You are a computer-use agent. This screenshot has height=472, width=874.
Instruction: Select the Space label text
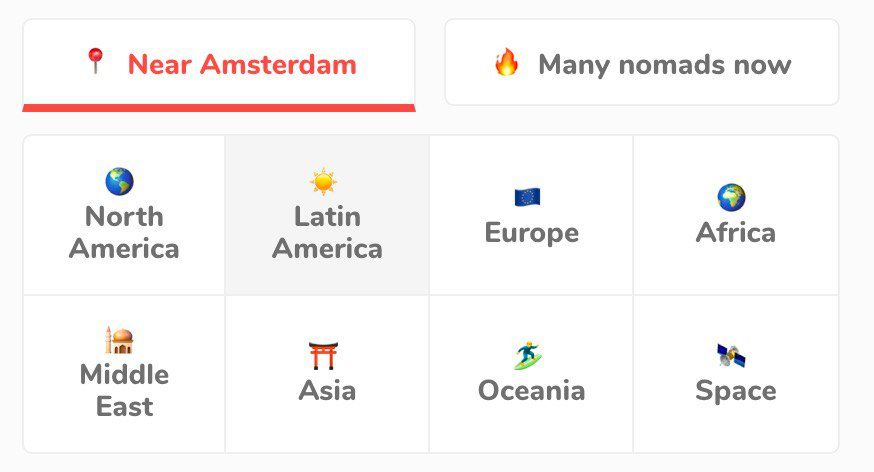(735, 390)
